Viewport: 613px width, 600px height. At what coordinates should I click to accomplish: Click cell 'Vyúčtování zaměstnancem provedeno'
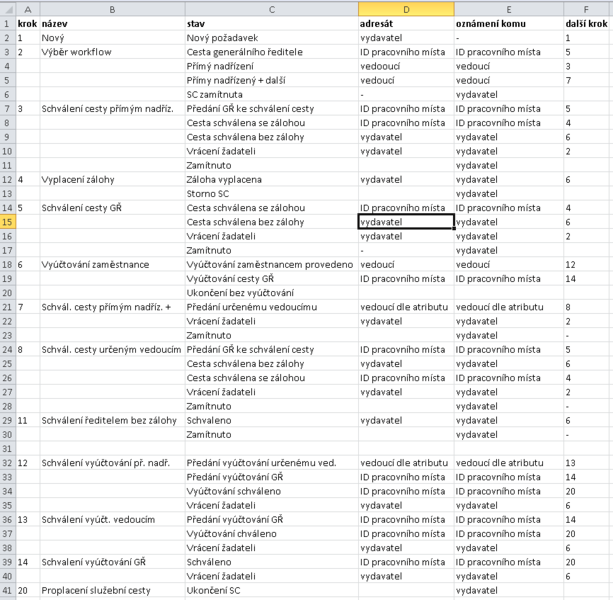[x=272, y=265]
